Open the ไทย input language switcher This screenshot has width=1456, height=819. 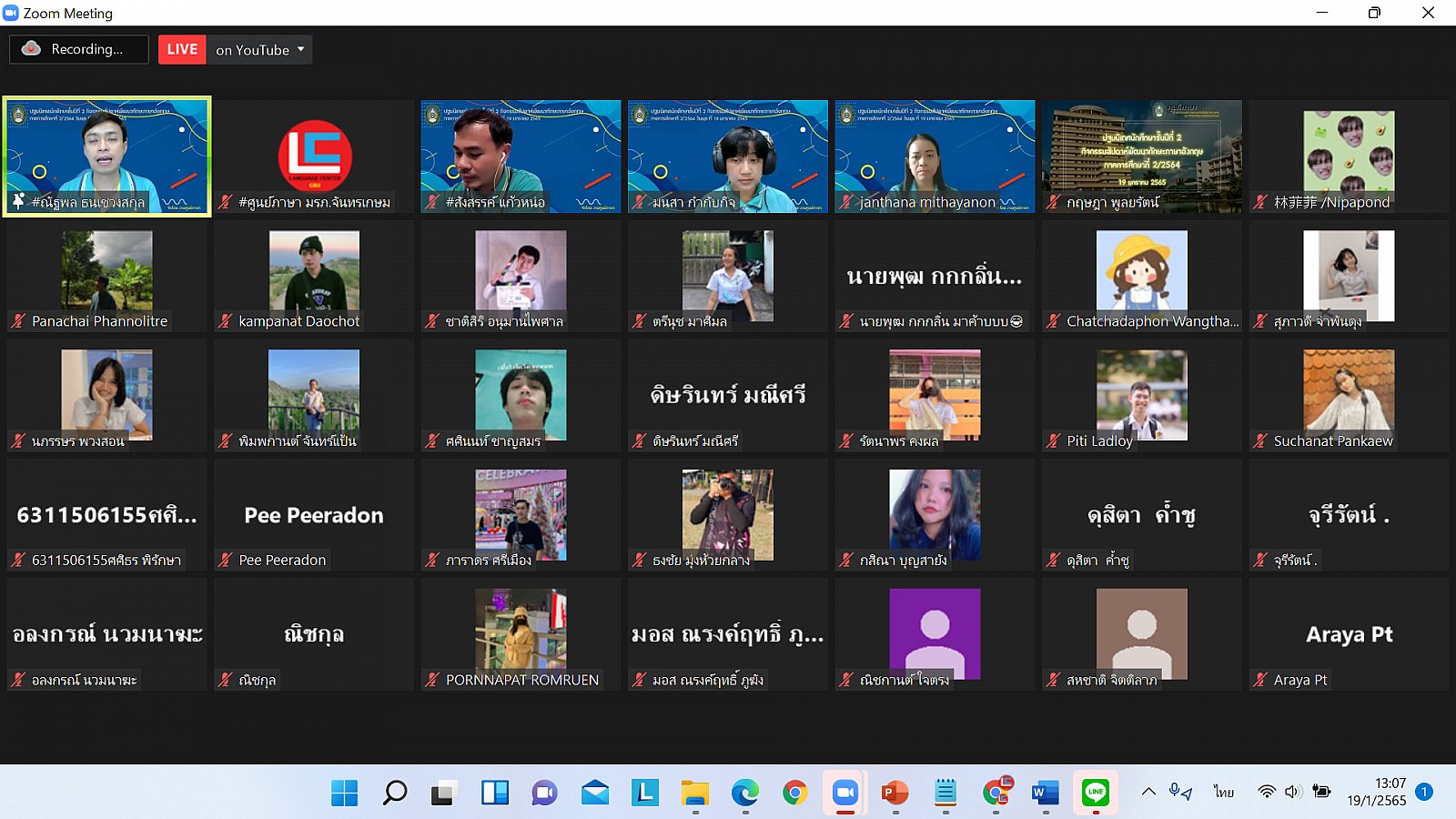click(x=1223, y=792)
